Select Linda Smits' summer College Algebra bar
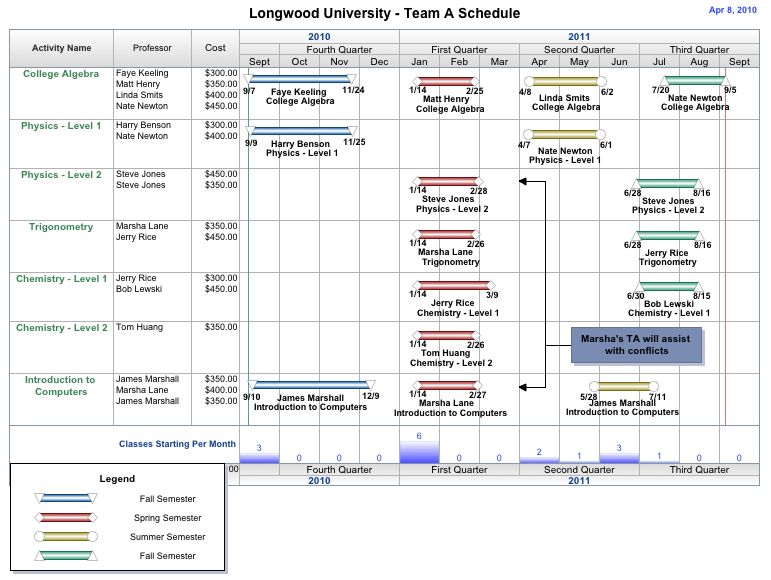Viewport: 771px width, 580px height. 564,81
